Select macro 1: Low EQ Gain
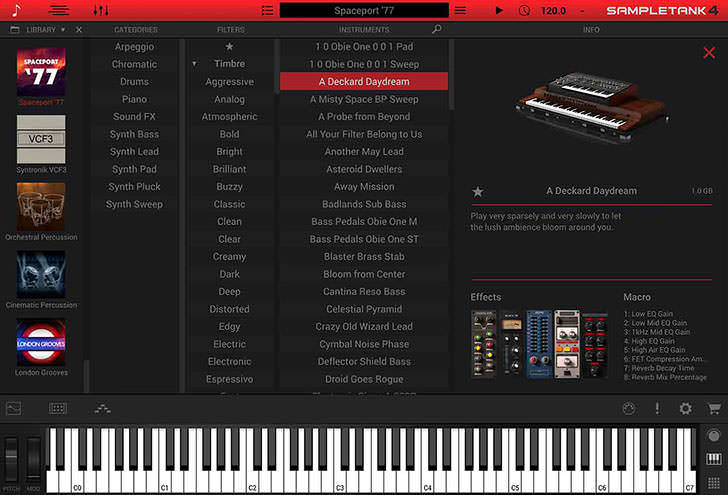This screenshot has height=495, width=728. [x=648, y=314]
